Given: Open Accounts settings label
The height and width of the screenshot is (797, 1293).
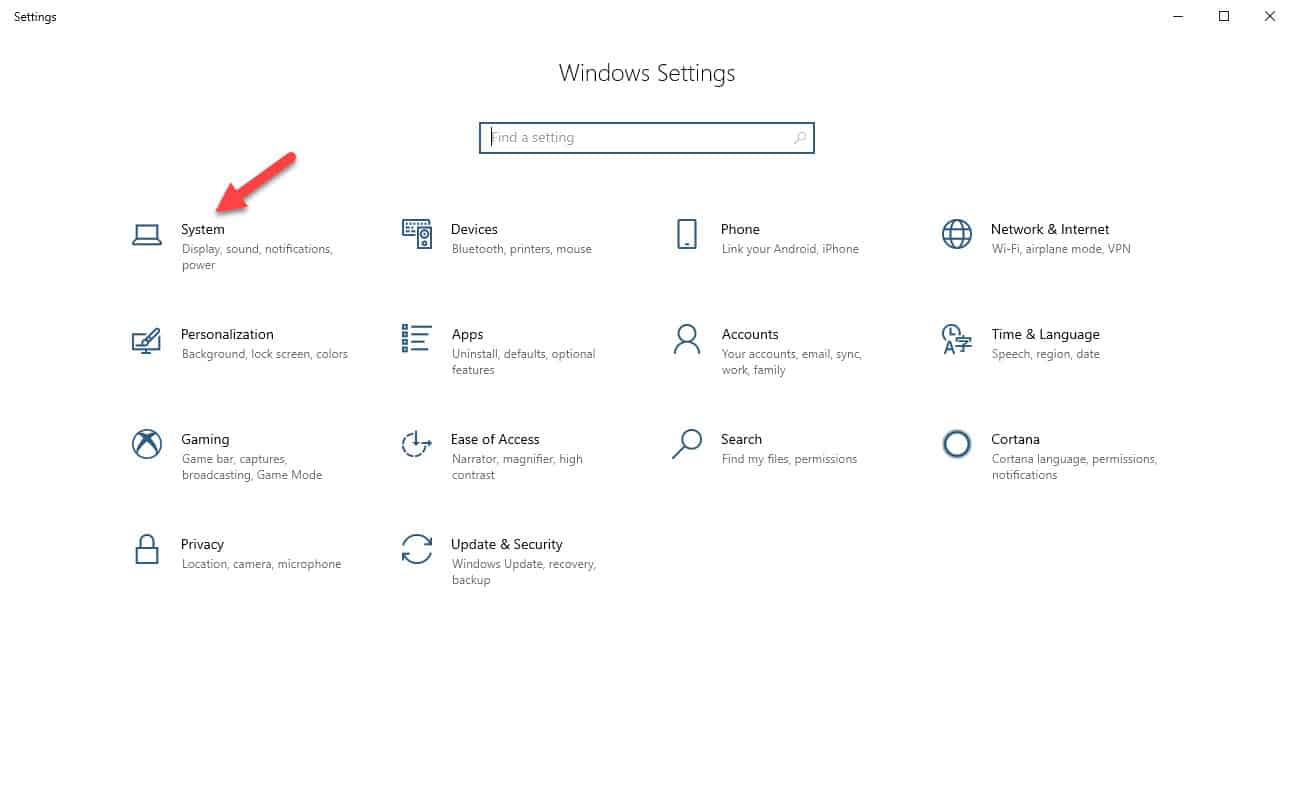Looking at the screenshot, I should point(750,334).
